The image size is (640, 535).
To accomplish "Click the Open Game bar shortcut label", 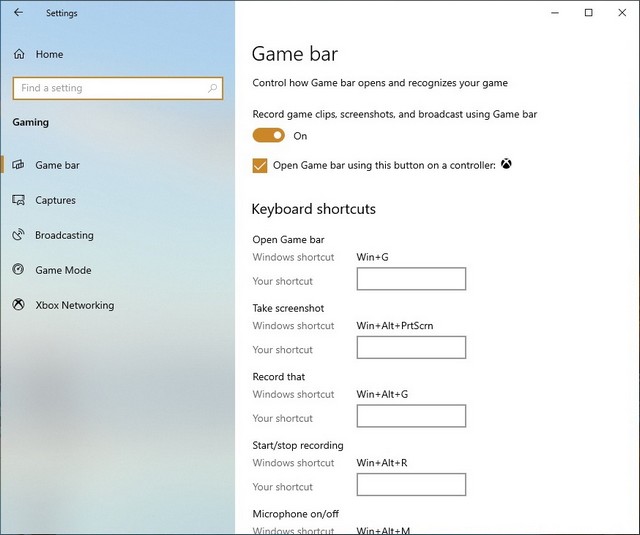I will click(x=288, y=240).
